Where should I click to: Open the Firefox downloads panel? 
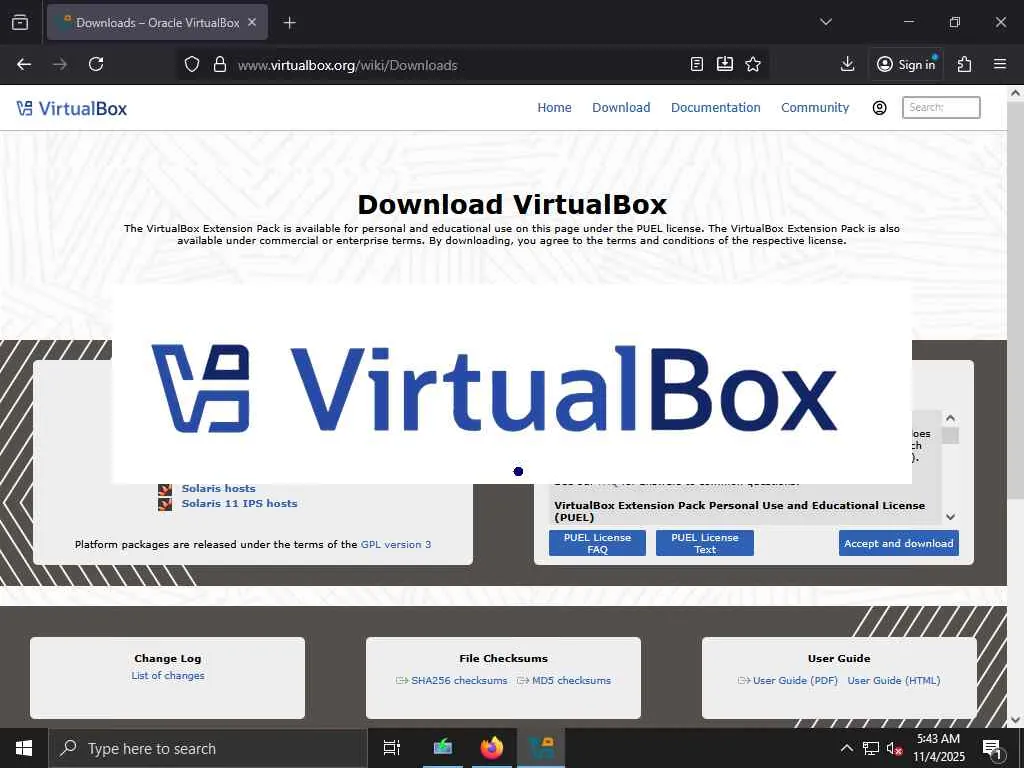(848, 64)
